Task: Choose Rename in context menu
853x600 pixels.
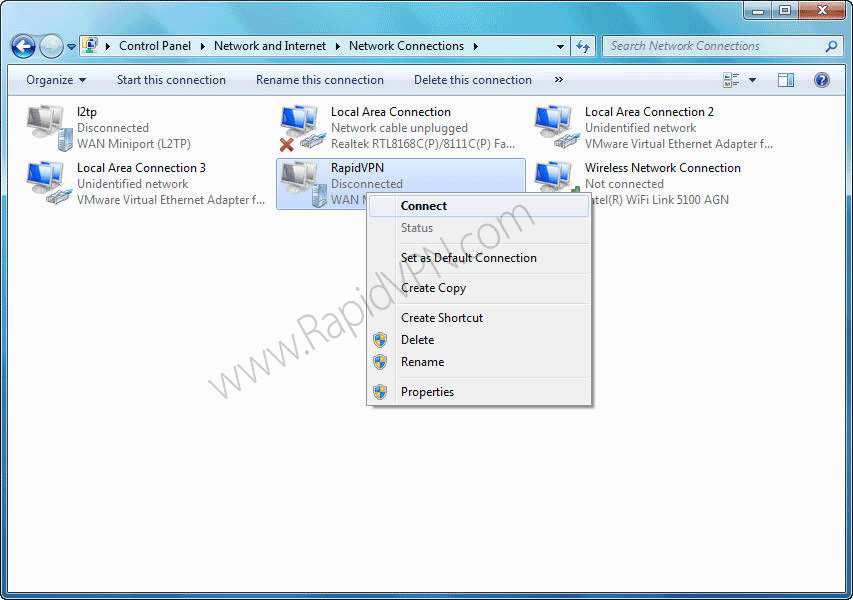Action: (479, 362)
